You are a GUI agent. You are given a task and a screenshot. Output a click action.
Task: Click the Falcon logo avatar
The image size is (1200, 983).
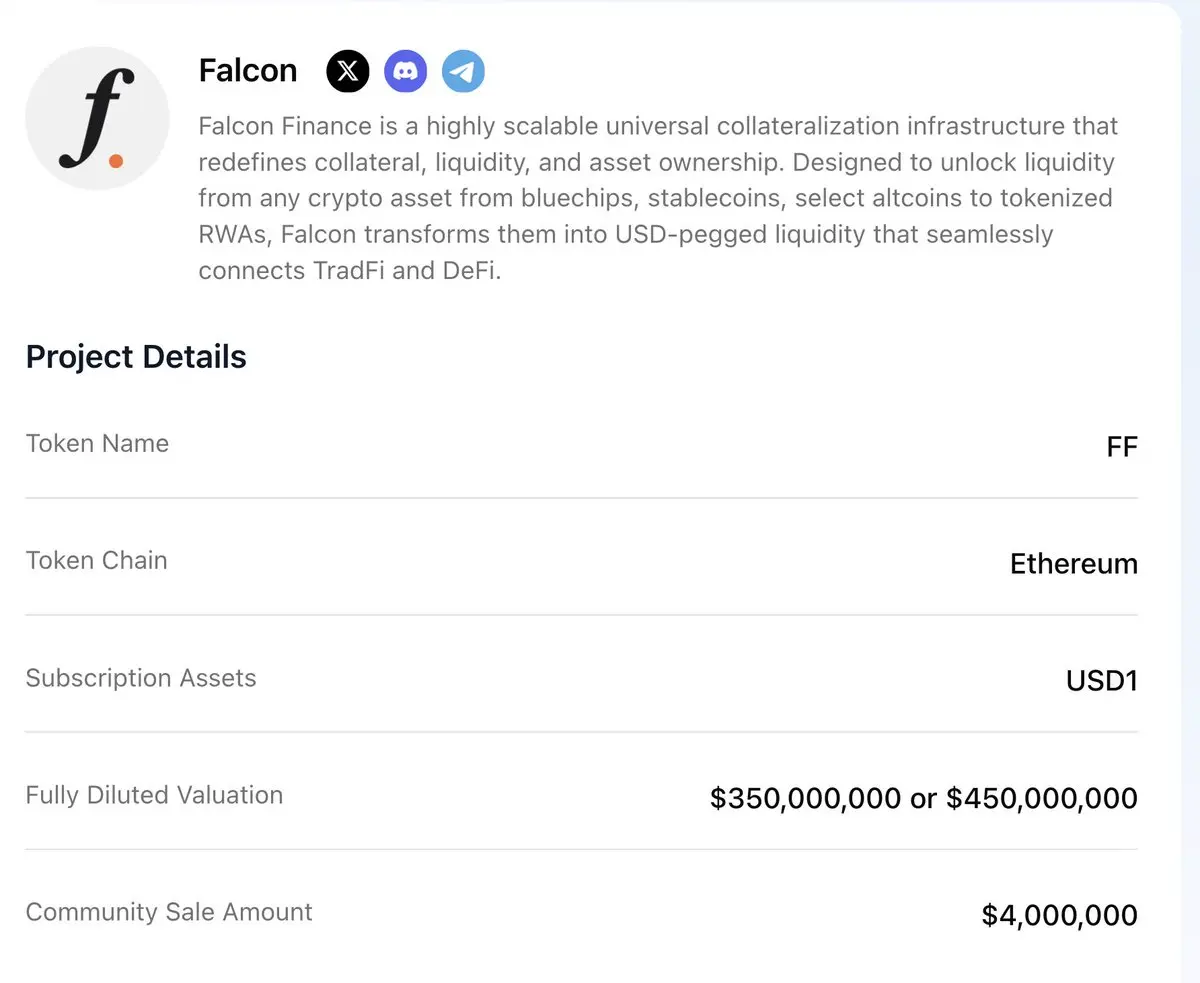97,118
